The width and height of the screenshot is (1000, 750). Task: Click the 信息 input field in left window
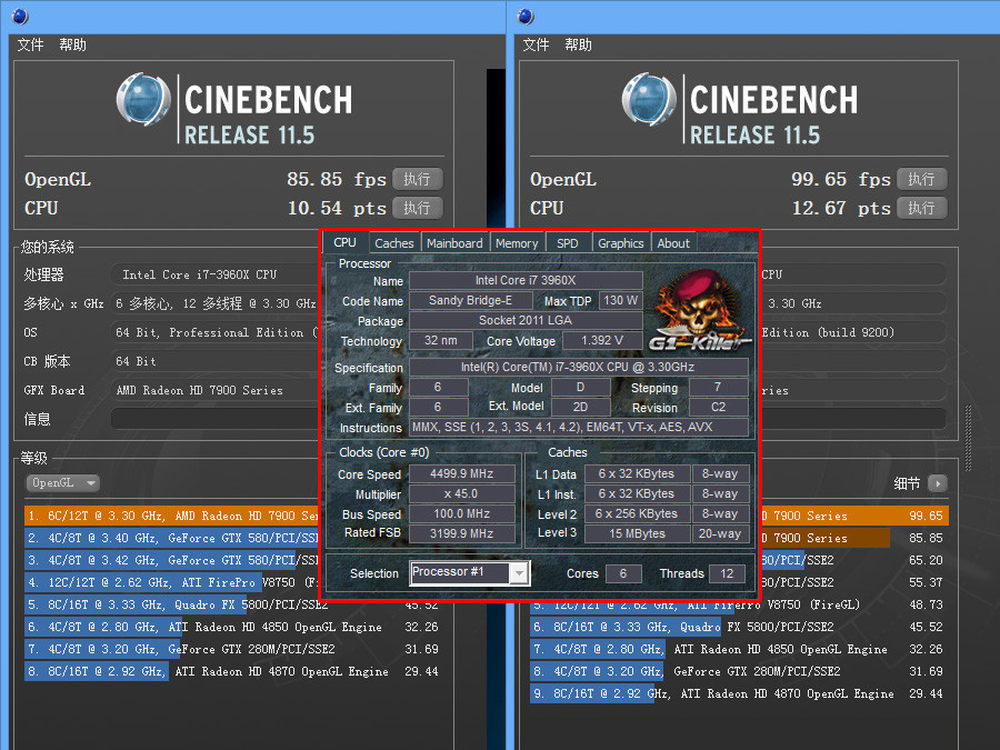point(215,419)
